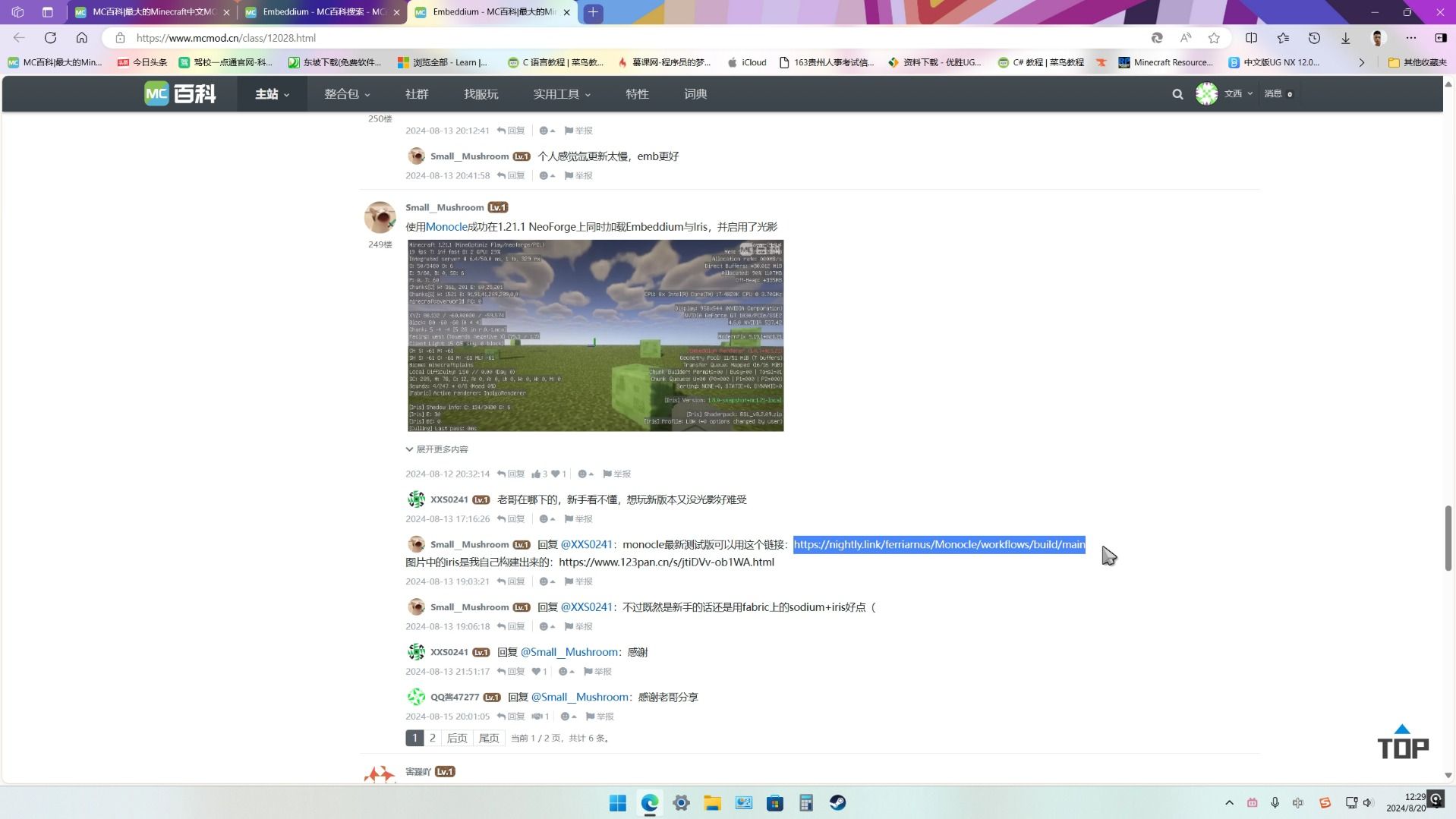Viewport: 1456px width, 819px height.
Task: Click the page vertical scrollbar thumb
Action: tap(1448, 538)
